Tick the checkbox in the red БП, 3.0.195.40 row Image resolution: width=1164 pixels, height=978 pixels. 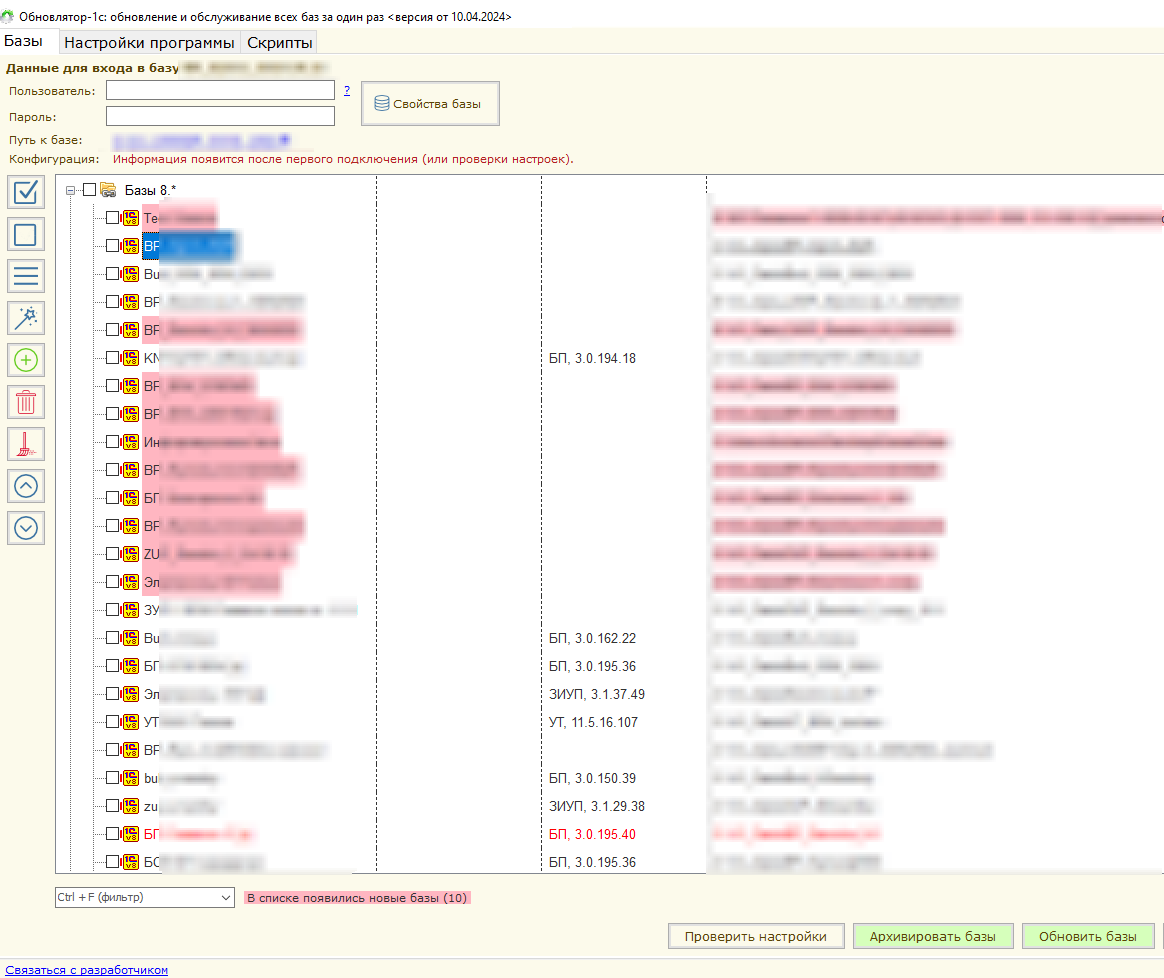(x=112, y=833)
